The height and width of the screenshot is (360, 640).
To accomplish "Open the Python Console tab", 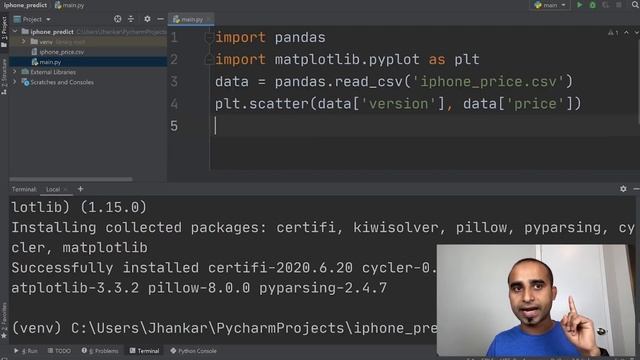I will [193, 351].
